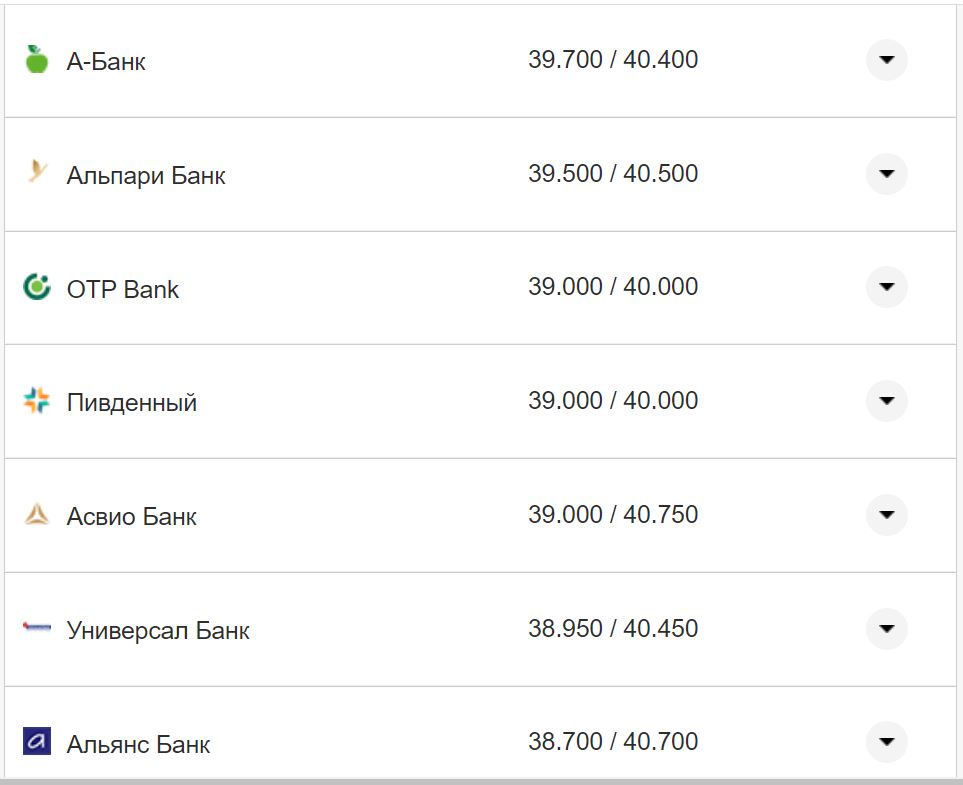This screenshot has width=963, height=785.
Task: Click the Альпари Банк bird logo
Action: pos(37,173)
